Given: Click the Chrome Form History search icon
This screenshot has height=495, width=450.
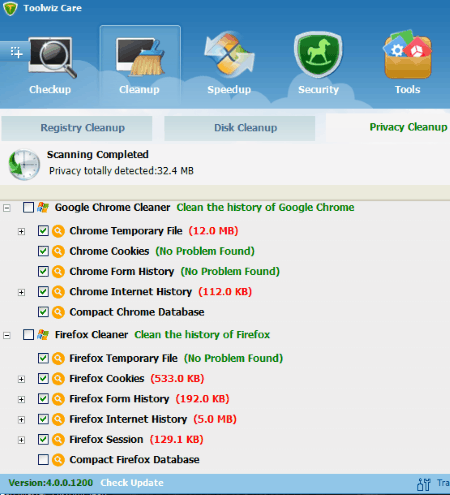Looking at the screenshot, I should click(58, 271).
